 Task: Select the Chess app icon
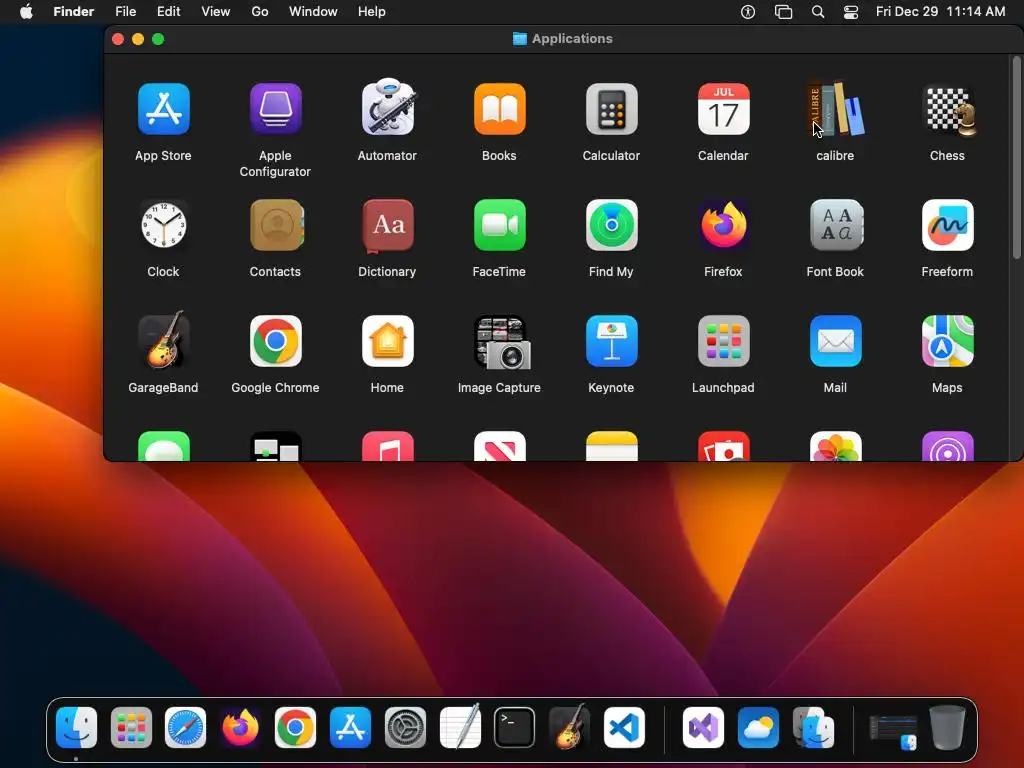pyautogui.click(x=948, y=111)
